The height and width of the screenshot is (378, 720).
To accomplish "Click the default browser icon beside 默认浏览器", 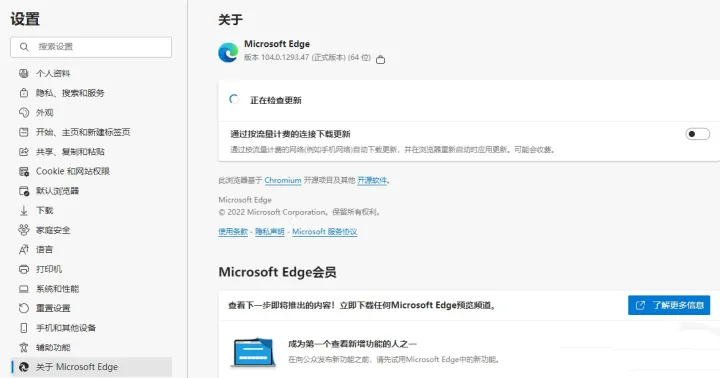I will coord(24,191).
